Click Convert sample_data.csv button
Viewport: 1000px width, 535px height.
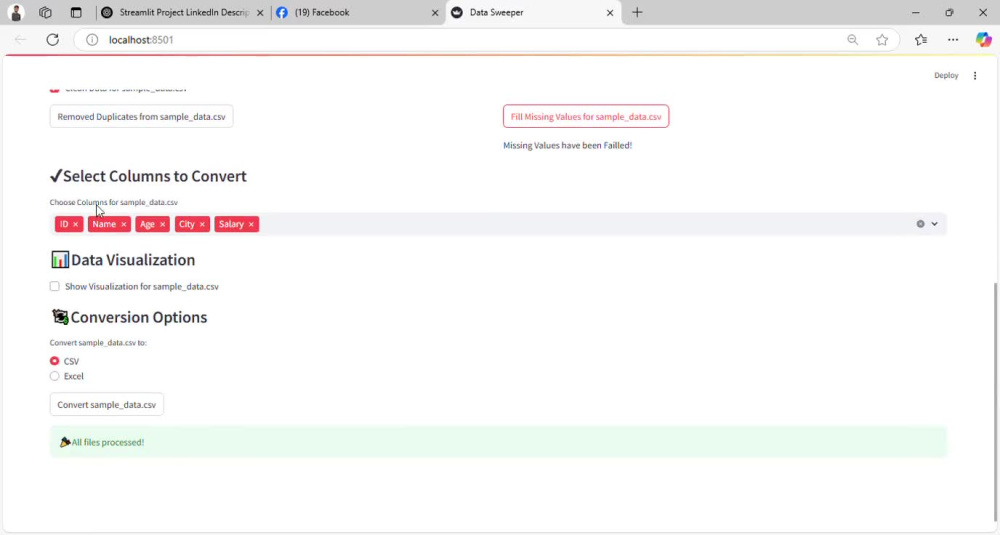[x=107, y=404]
